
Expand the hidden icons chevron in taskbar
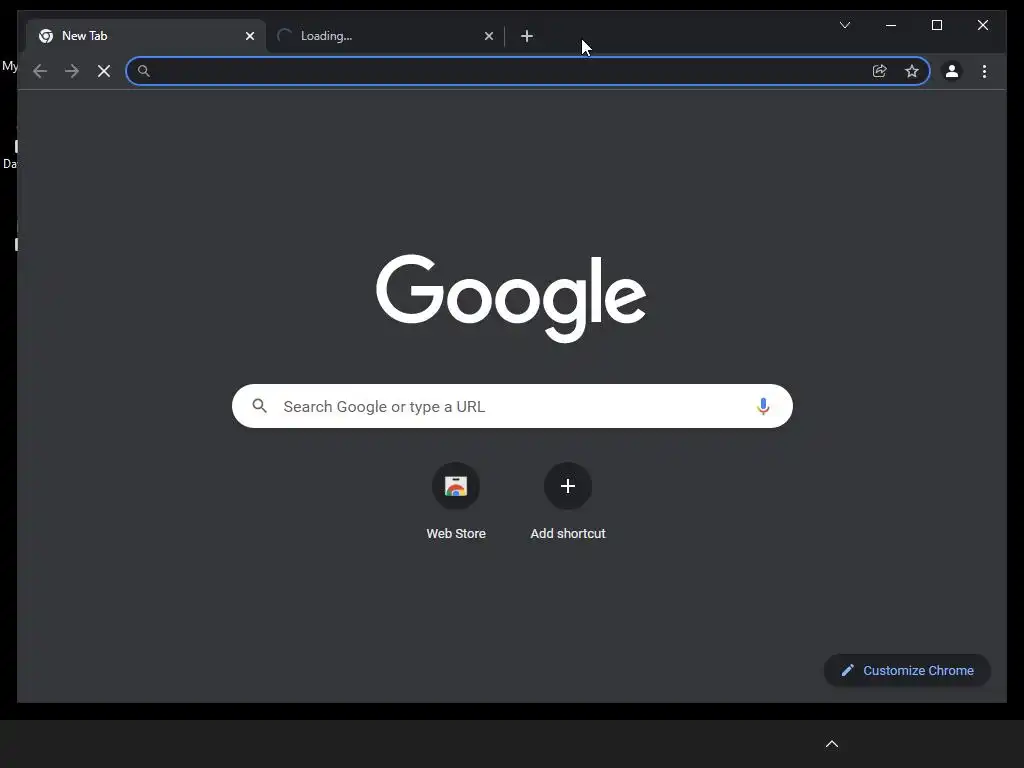832,744
